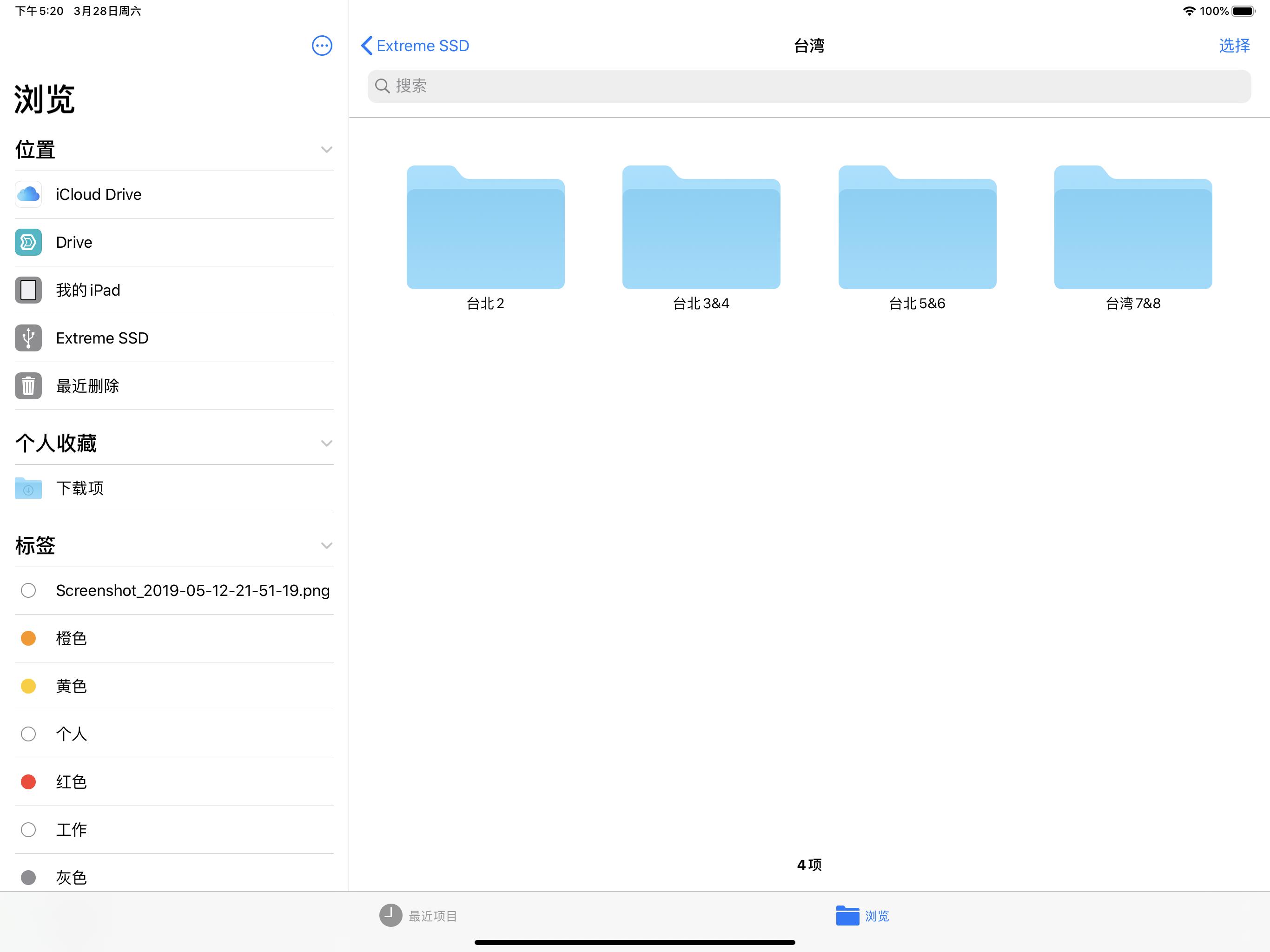1270x952 pixels.
Task: Select the Extreme SSD drive icon
Action: point(28,338)
